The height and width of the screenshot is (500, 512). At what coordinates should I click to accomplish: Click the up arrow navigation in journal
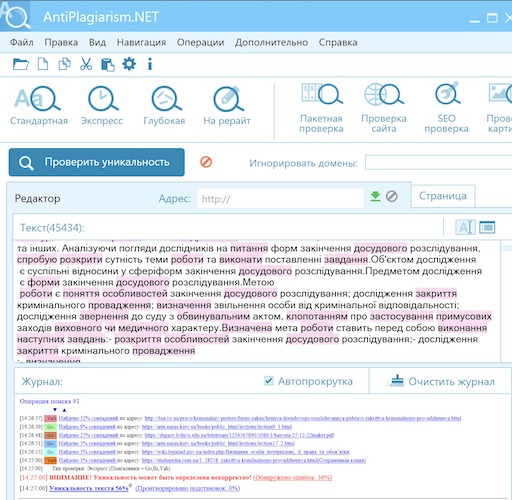[x=64, y=410]
